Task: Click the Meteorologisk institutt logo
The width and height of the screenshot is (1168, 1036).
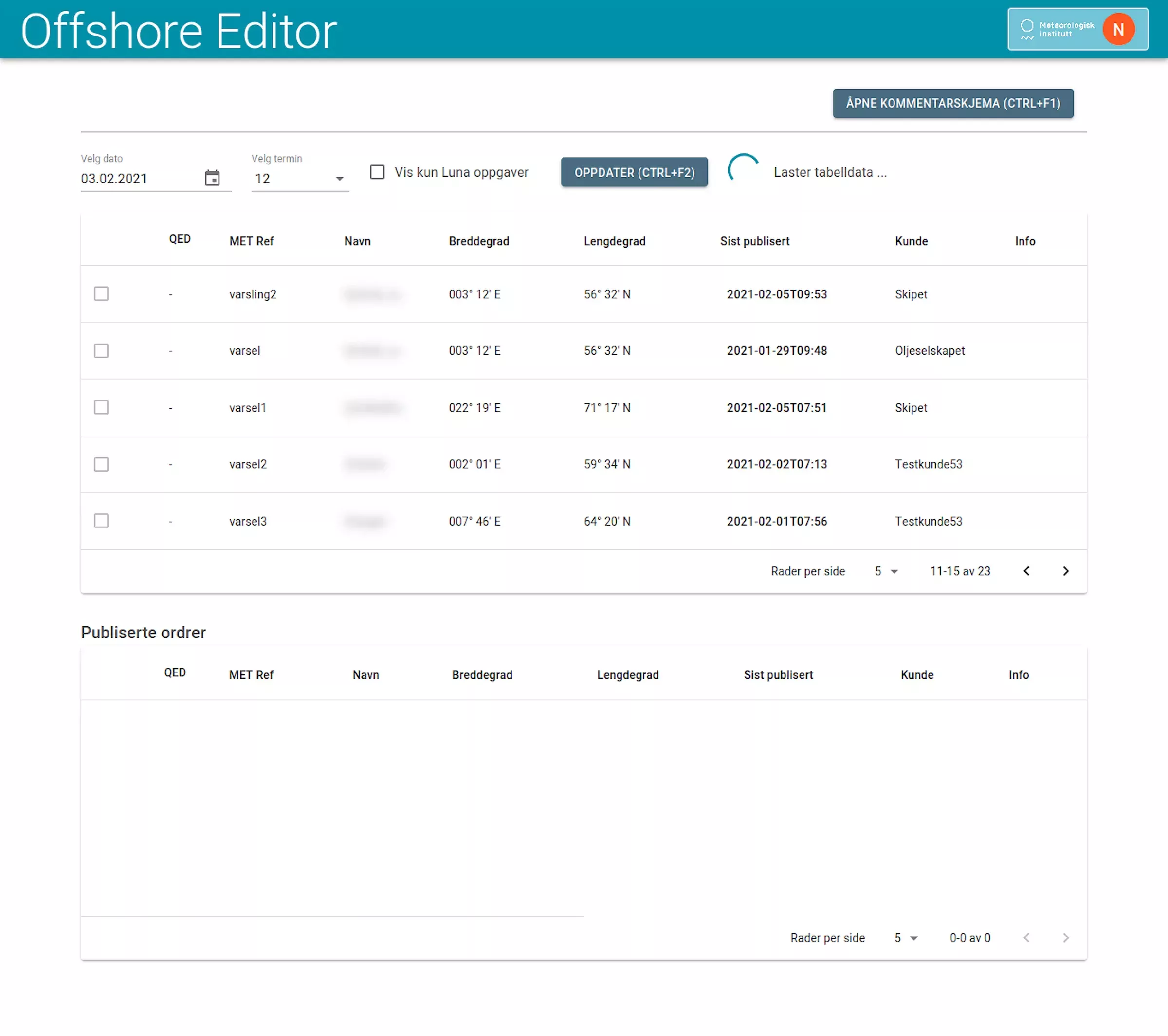Action: 1058,30
